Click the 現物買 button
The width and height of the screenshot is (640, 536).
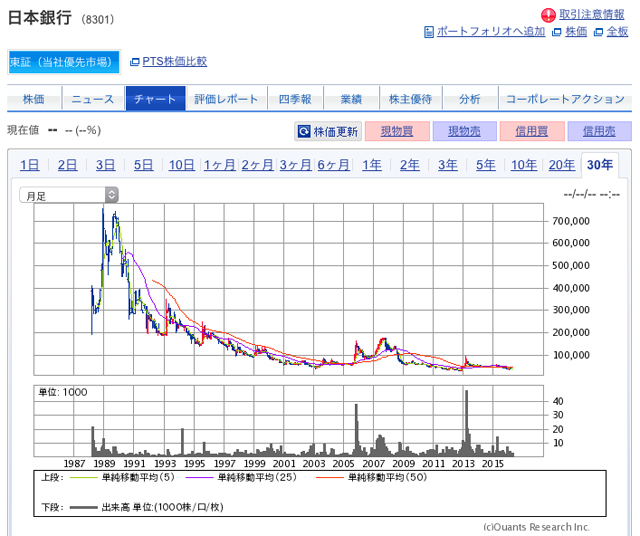pos(397,131)
